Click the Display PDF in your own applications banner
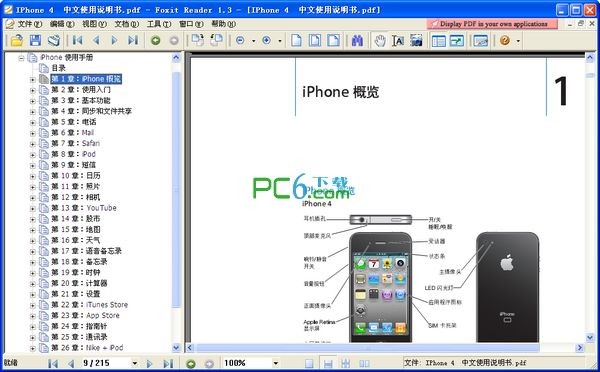 tap(492, 24)
